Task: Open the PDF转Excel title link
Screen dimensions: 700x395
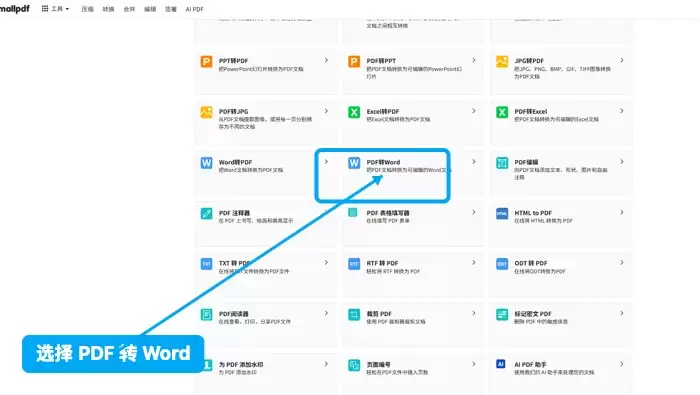Action: click(x=530, y=112)
